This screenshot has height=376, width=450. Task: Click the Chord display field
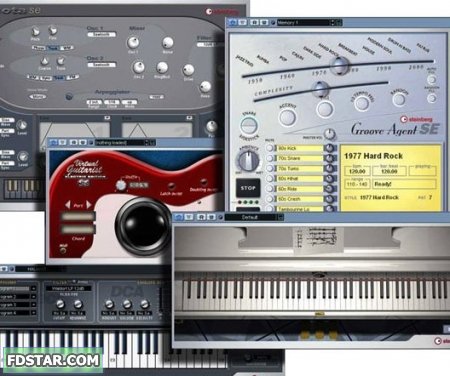tap(78, 229)
